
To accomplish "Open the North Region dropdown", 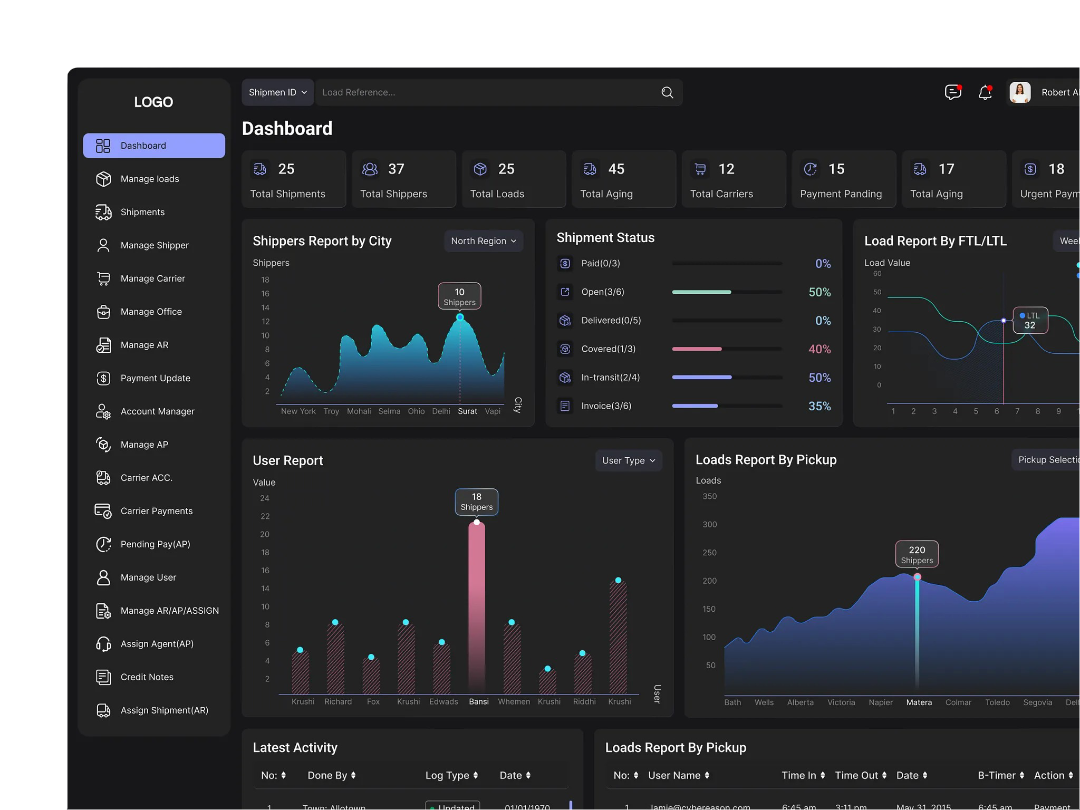I will pyautogui.click(x=484, y=241).
